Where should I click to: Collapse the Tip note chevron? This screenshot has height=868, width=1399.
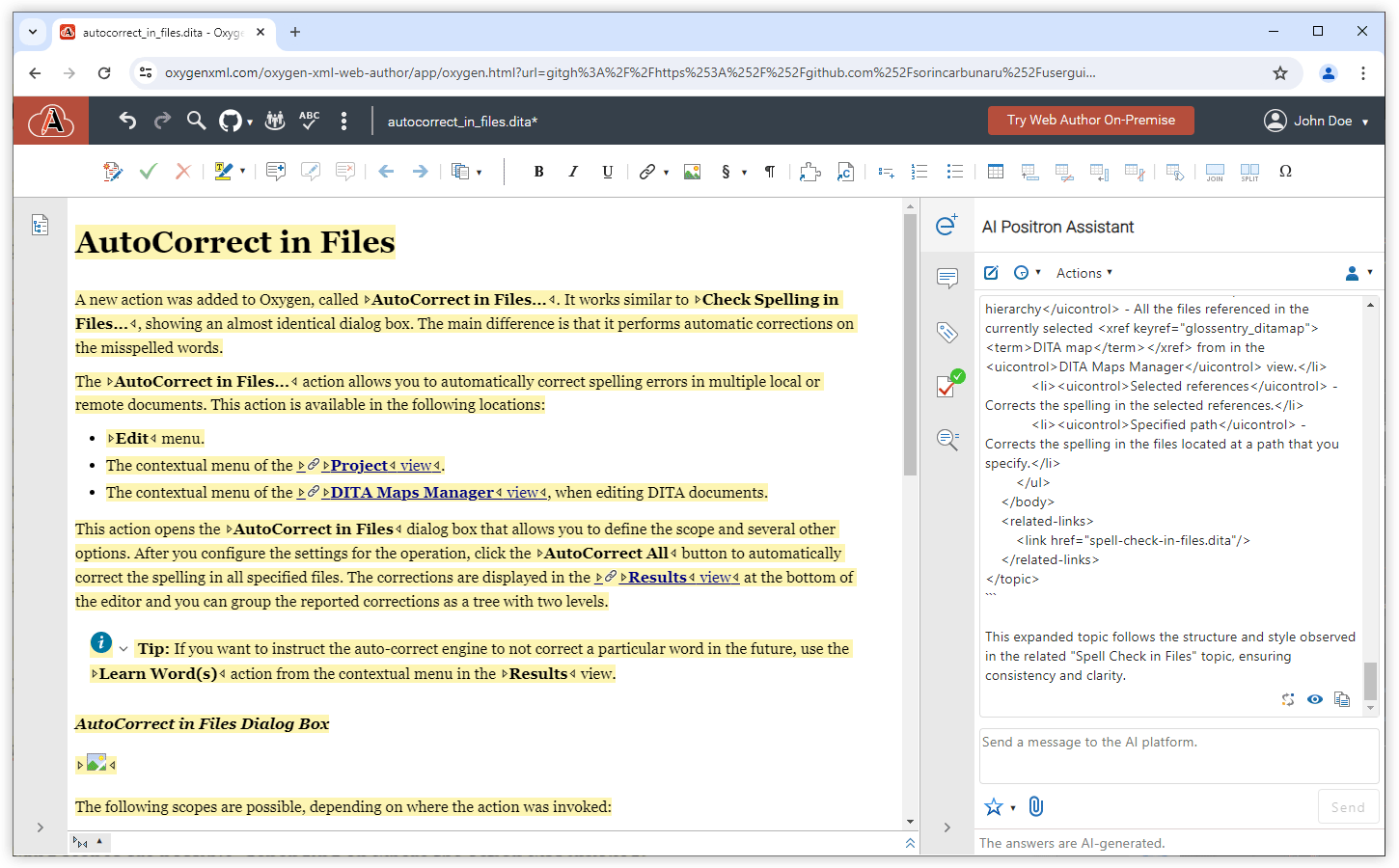123,649
